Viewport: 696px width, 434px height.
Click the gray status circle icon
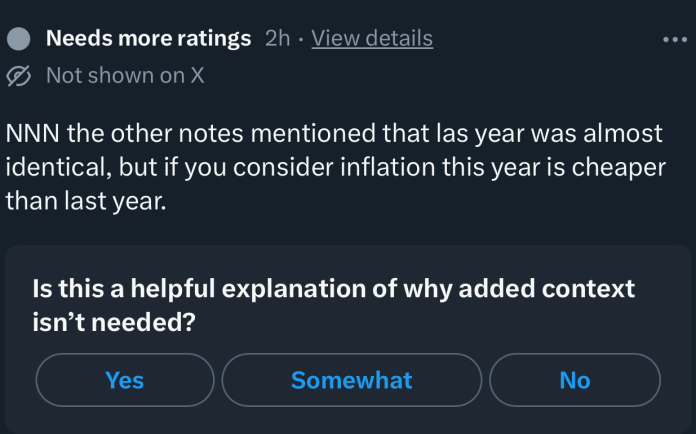tap(19, 40)
